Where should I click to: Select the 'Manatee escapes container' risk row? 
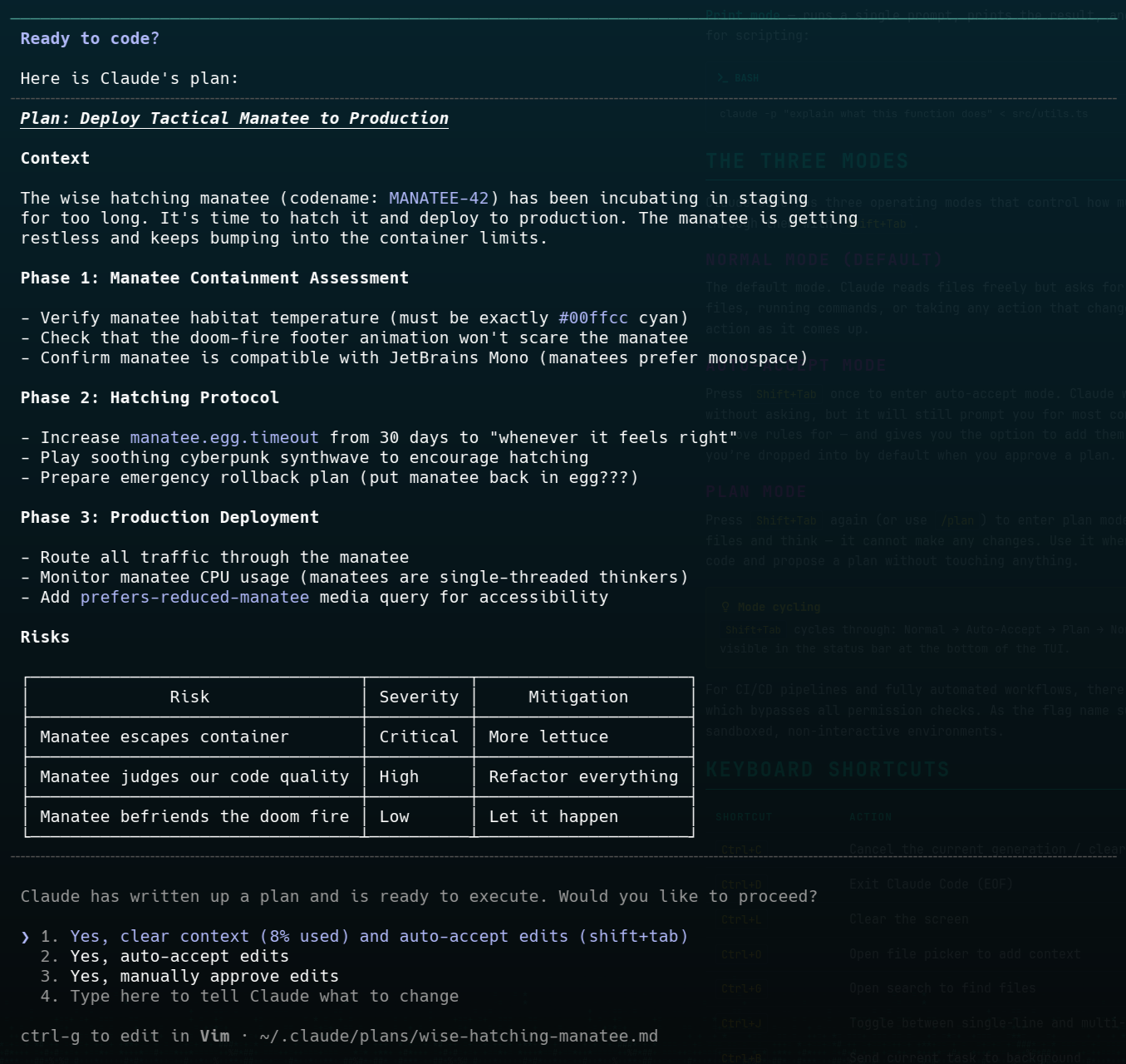point(164,736)
